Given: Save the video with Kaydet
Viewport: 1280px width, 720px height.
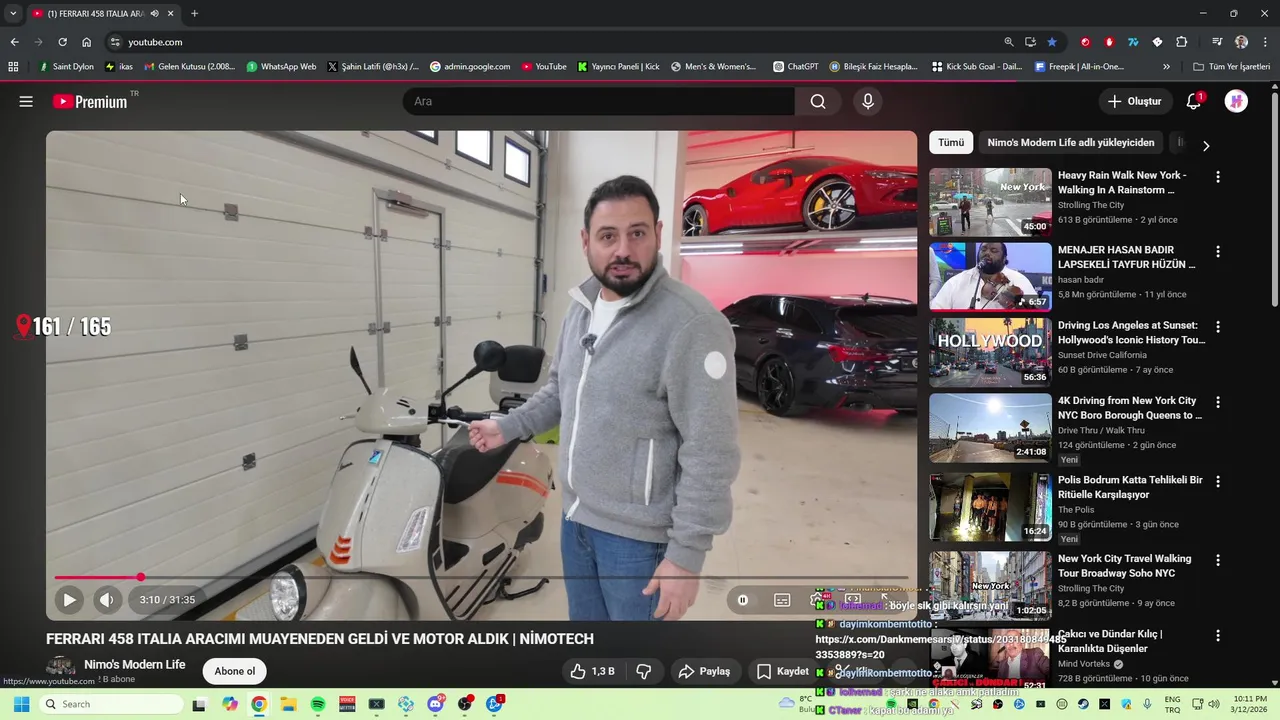Looking at the screenshot, I should click(783, 671).
